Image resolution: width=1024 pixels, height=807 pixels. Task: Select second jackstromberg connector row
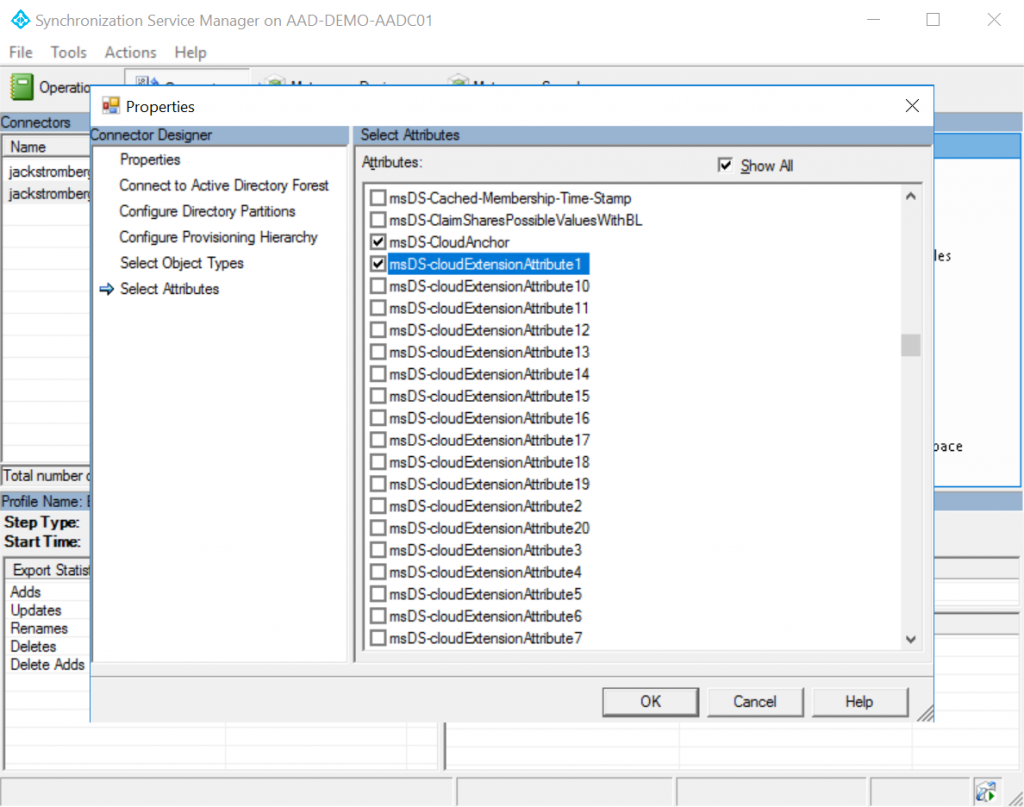click(48, 194)
